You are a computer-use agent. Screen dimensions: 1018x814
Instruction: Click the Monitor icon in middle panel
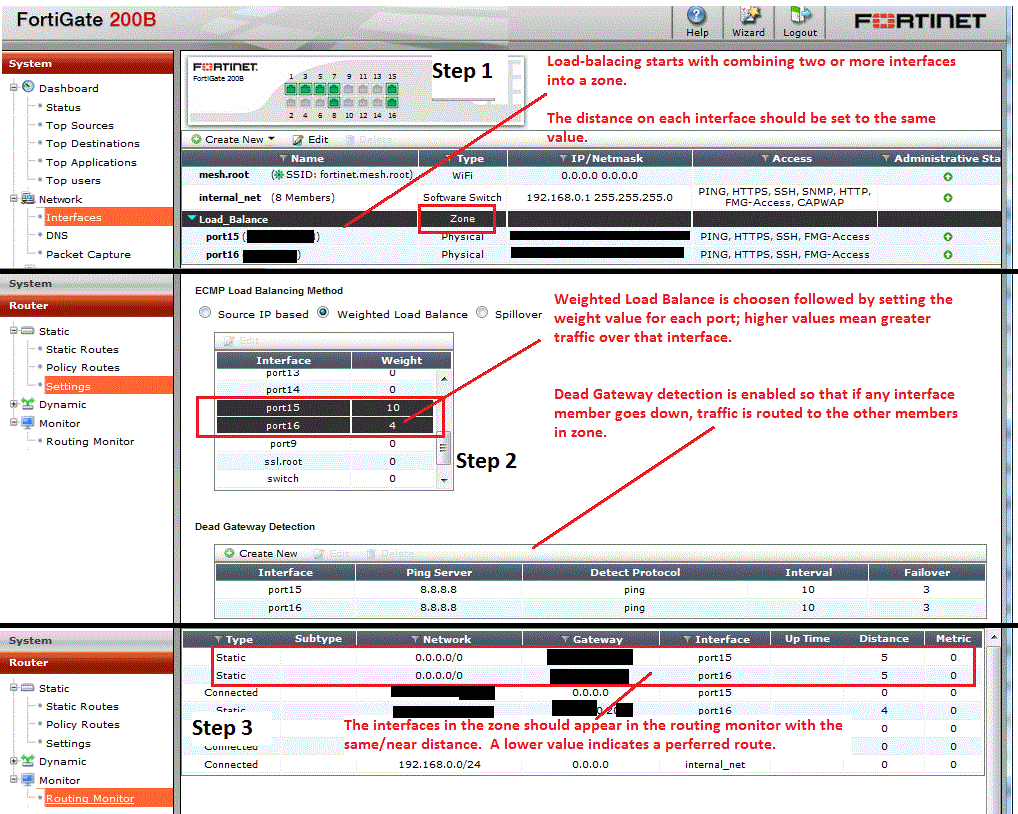[28, 423]
